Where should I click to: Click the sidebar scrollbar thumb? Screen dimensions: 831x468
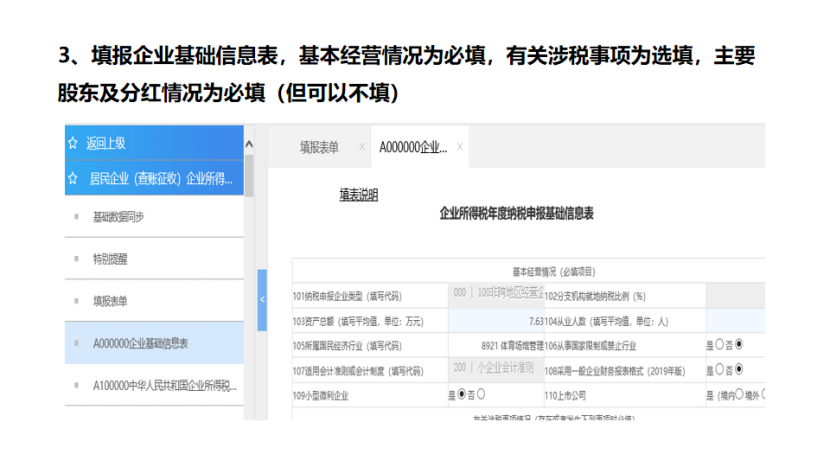point(249,175)
